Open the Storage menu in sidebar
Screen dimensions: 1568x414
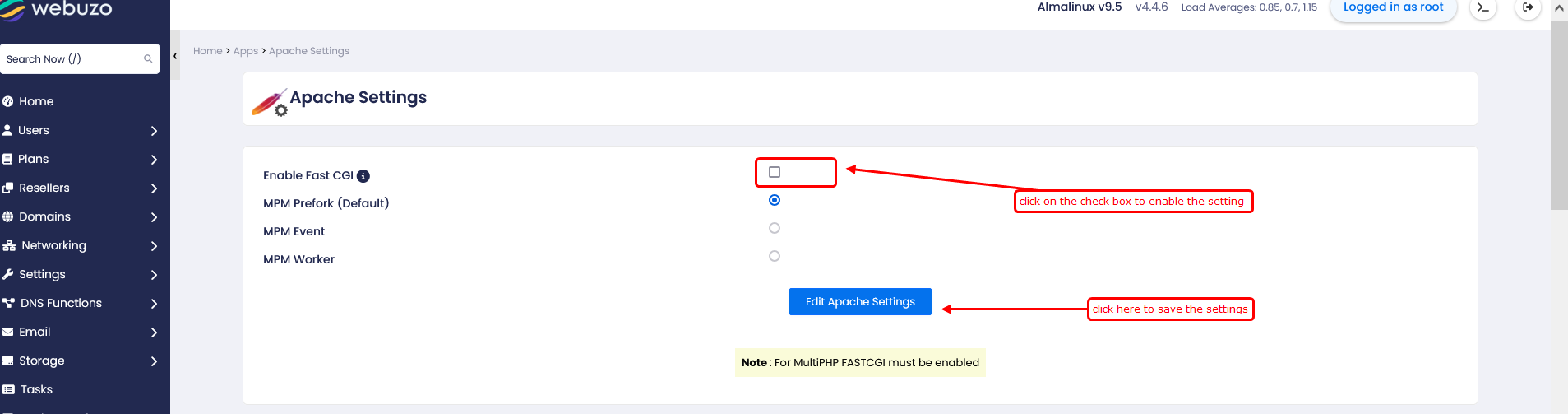[41, 361]
